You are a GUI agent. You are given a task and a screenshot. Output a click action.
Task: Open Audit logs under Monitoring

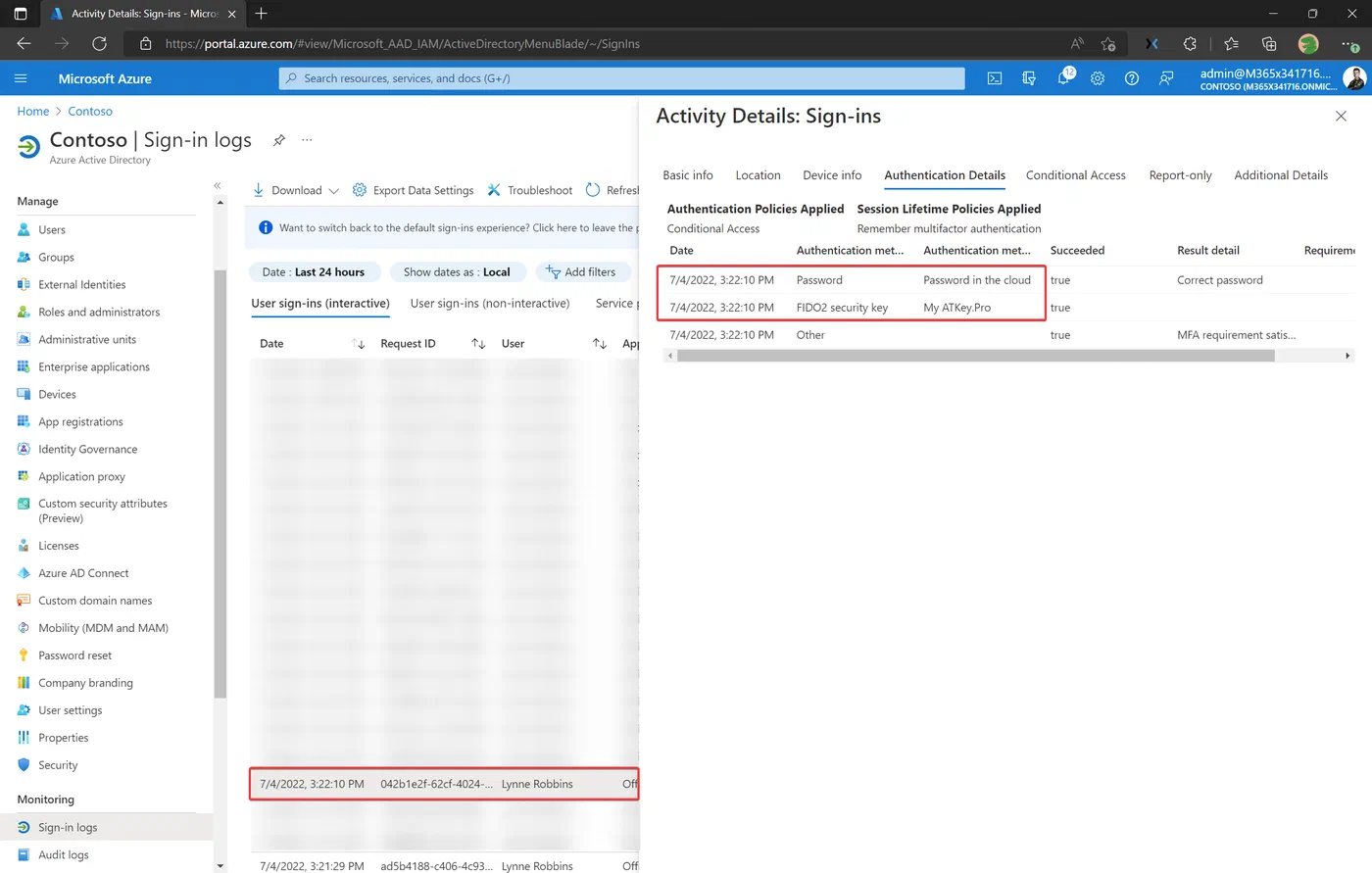[64, 855]
